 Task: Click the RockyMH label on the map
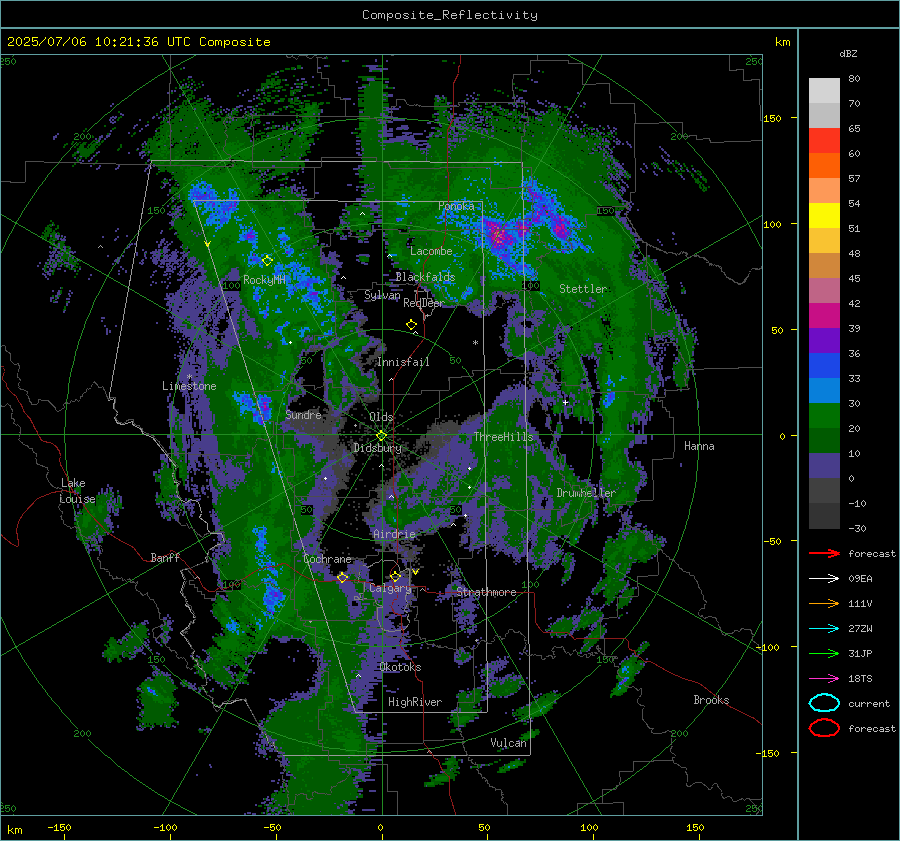264,280
